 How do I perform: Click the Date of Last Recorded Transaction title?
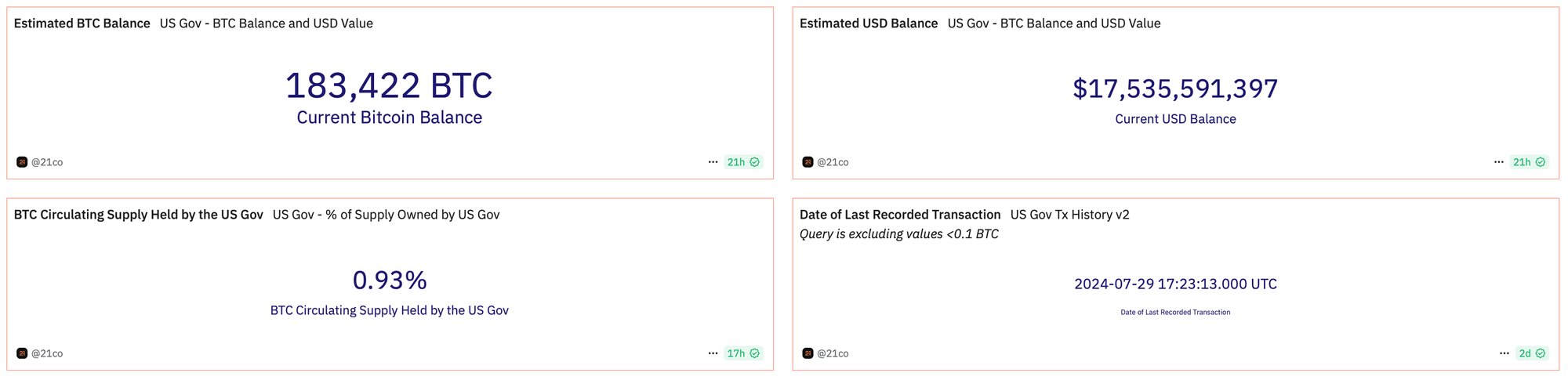tap(900, 215)
